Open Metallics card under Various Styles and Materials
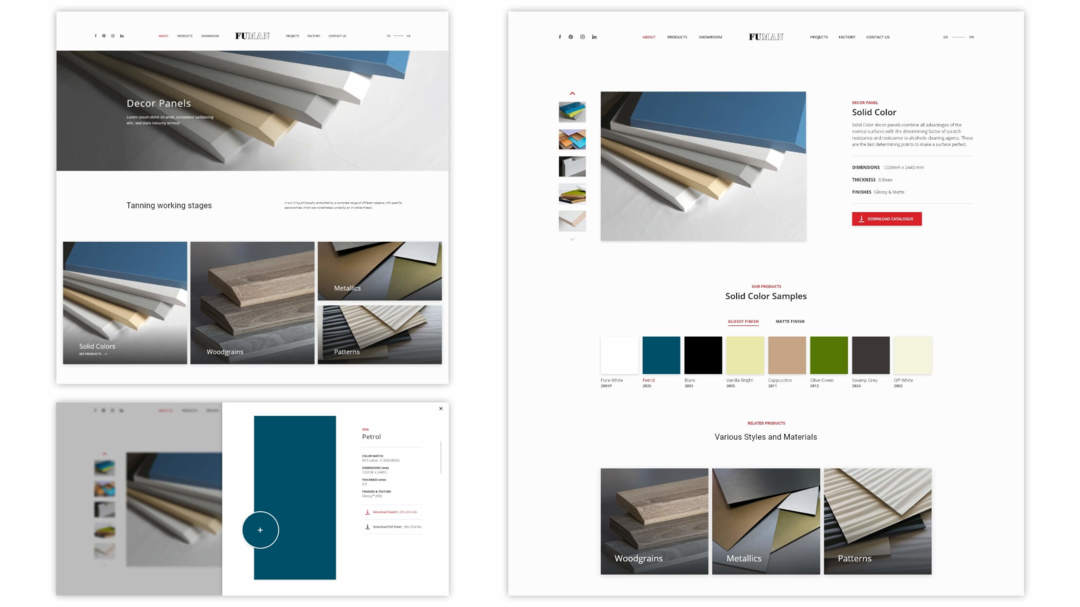Image resolution: width=1080 pixels, height=607 pixels. 766,522
